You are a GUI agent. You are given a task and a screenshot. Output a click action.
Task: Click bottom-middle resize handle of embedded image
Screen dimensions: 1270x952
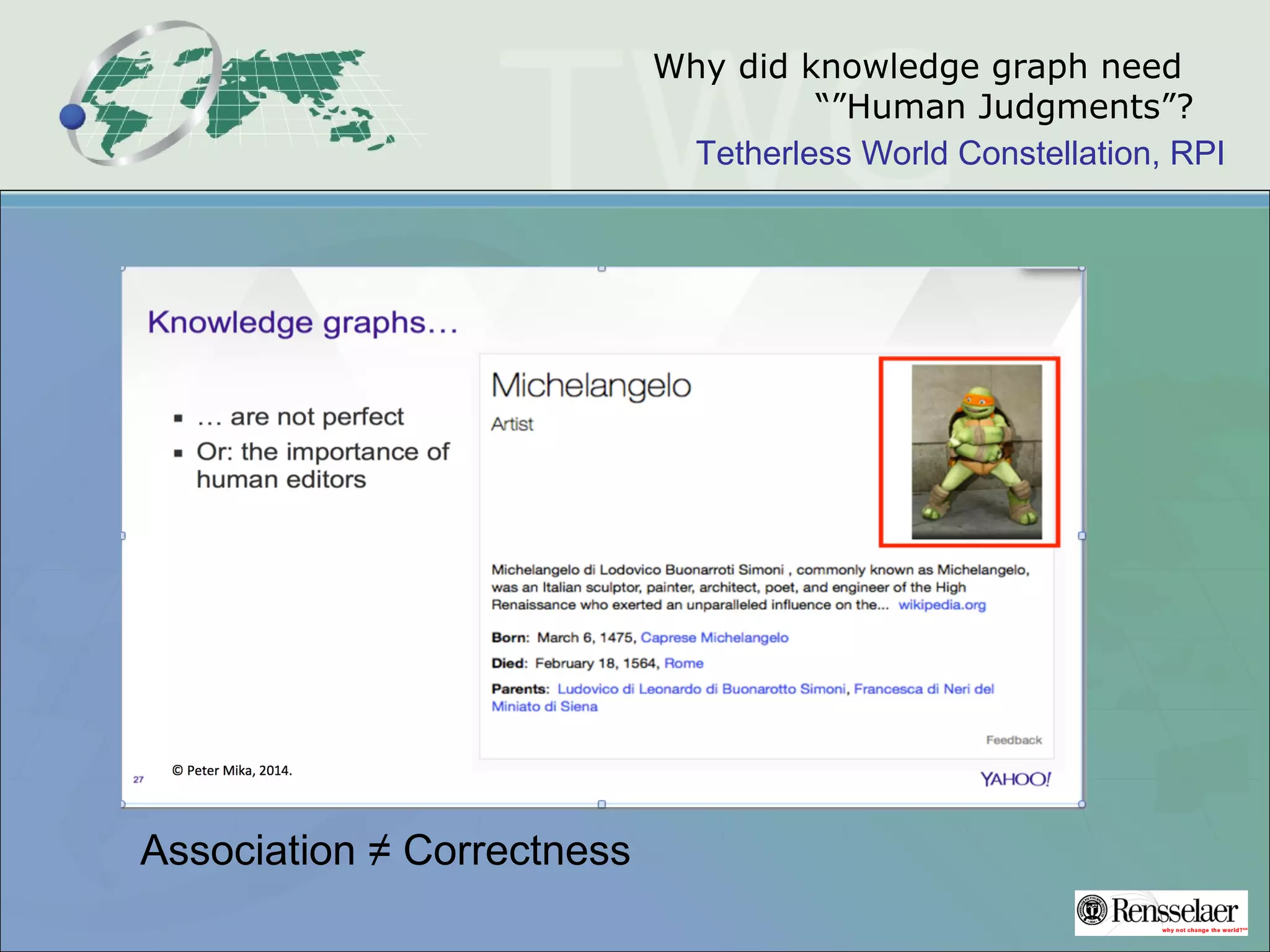click(x=602, y=804)
